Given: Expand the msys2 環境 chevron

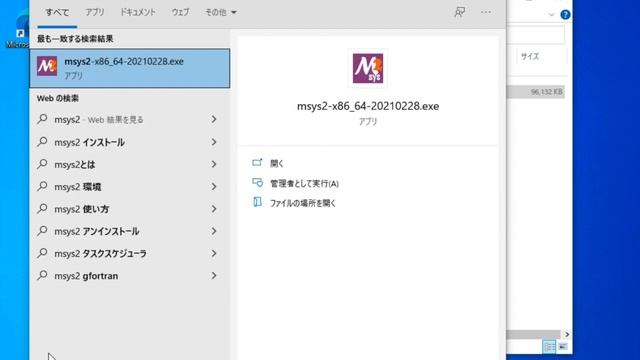Looking at the screenshot, I should pos(214,187).
